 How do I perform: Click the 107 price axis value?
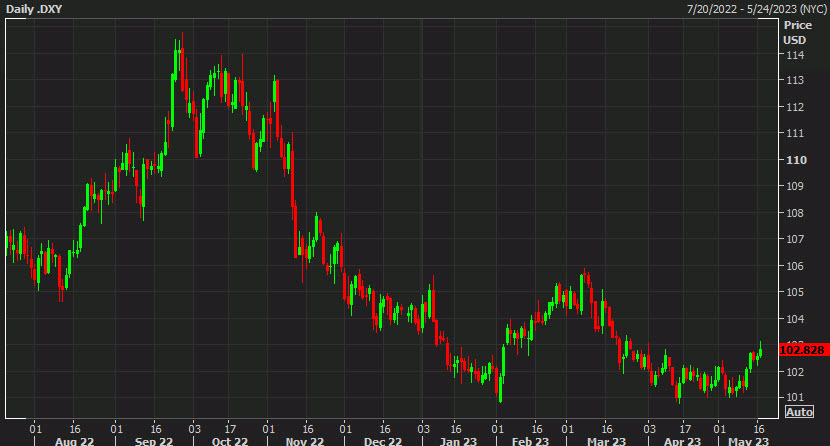coord(795,239)
